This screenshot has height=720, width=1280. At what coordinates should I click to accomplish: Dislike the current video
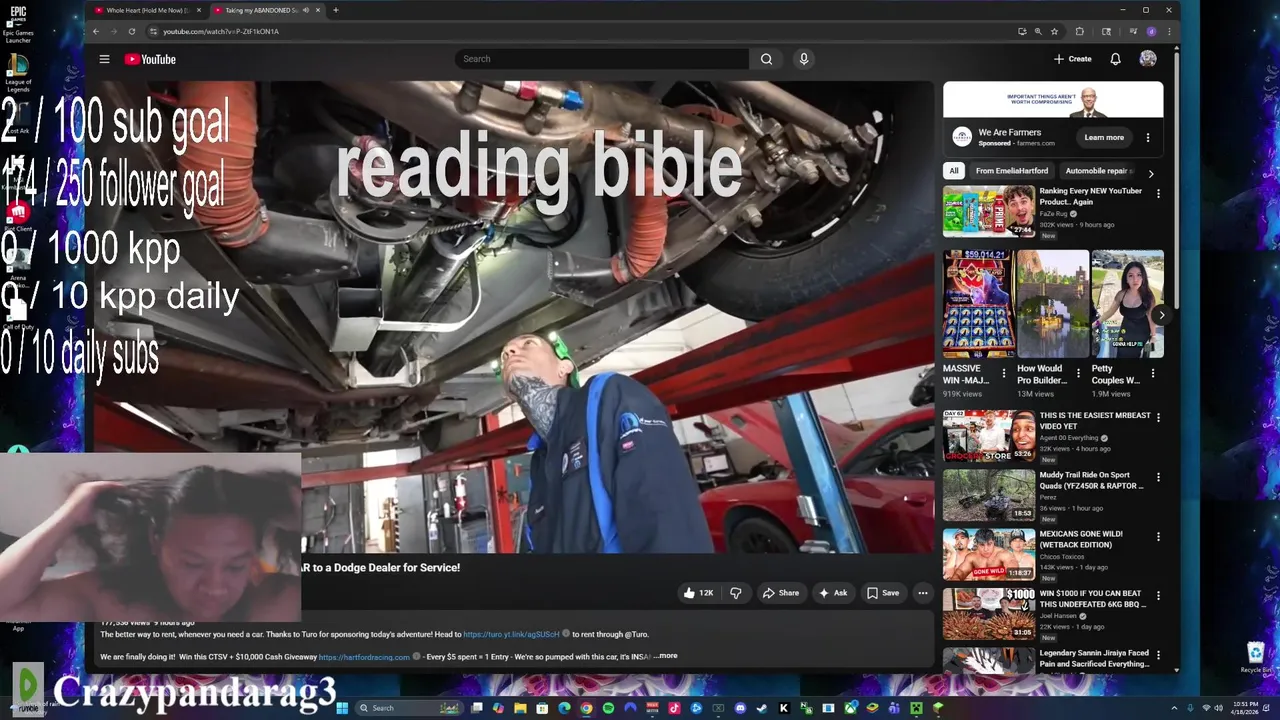[x=736, y=593]
